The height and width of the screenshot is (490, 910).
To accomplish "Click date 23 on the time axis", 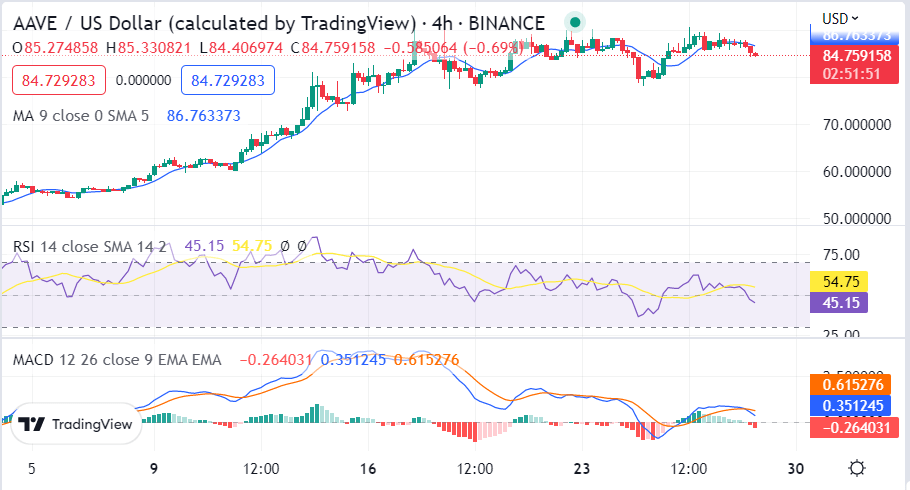I will pyautogui.click(x=582, y=469).
